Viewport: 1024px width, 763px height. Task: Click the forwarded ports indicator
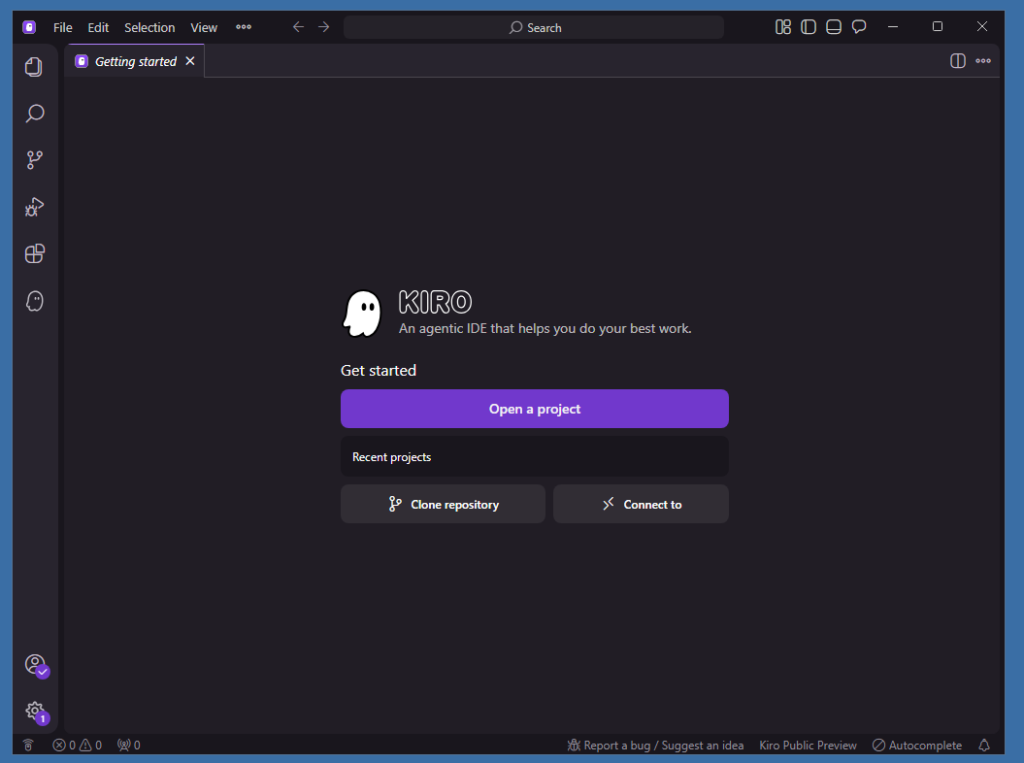pos(129,745)
